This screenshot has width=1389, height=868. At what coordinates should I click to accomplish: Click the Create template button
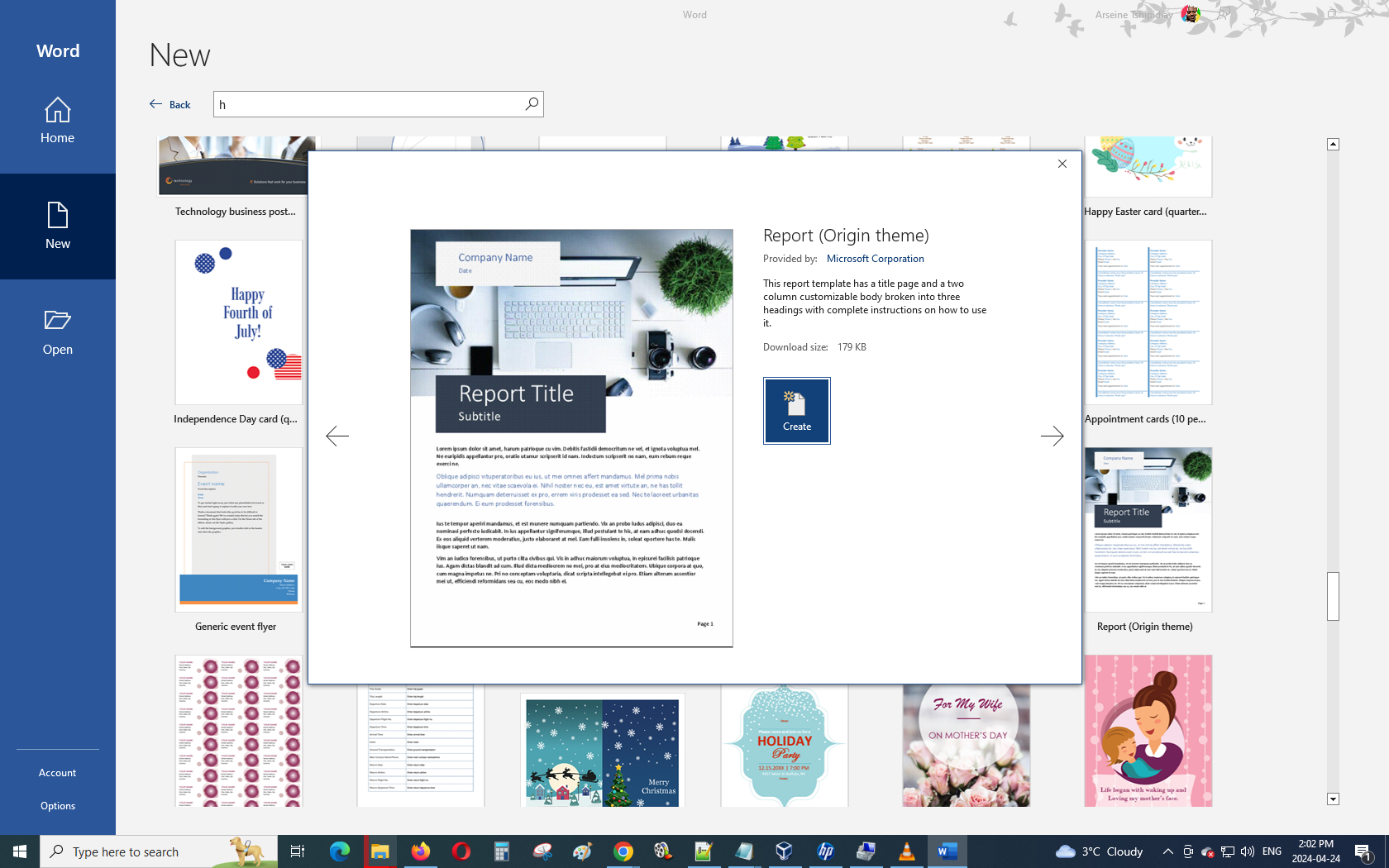(796, 411)
